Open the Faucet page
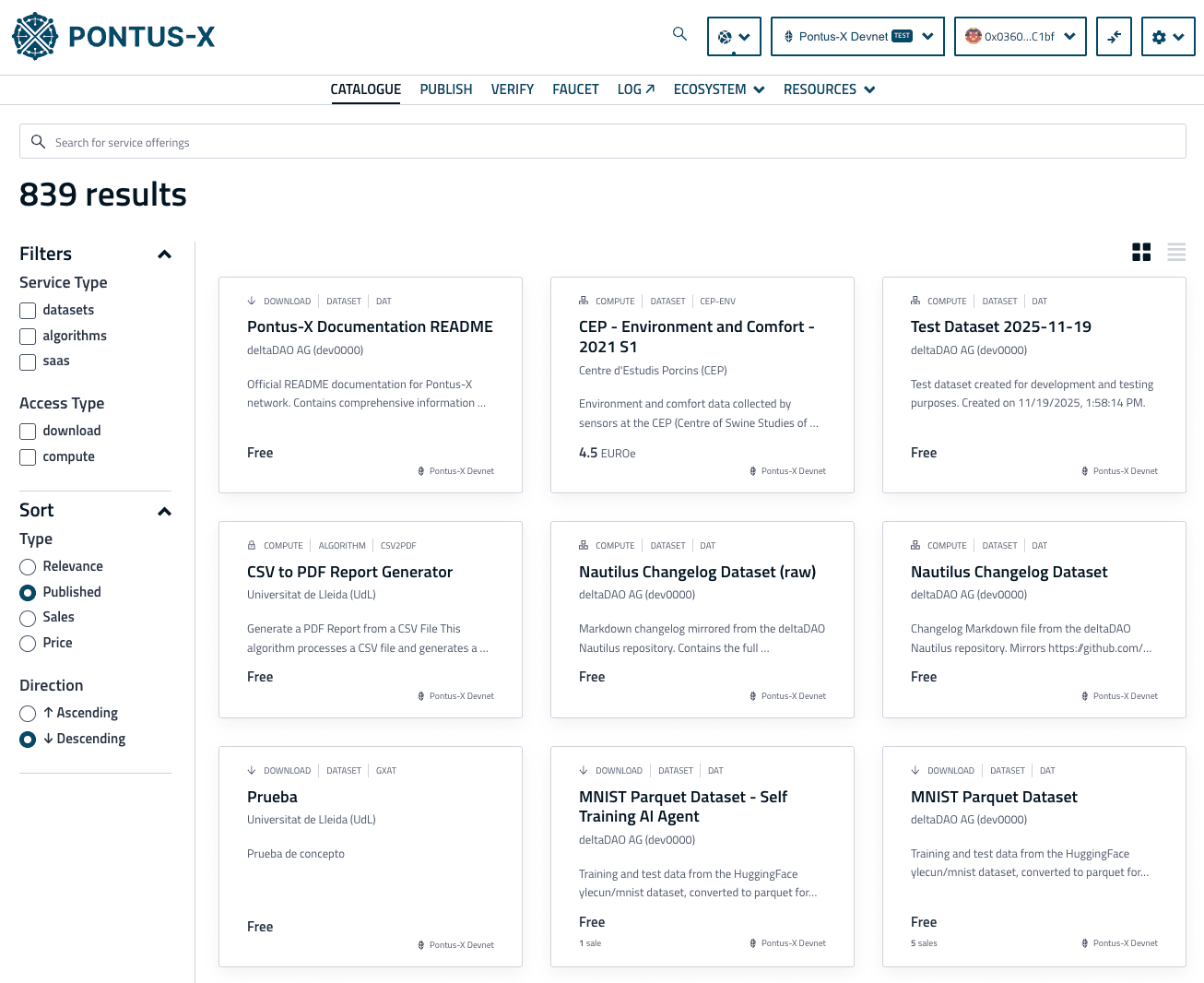 tap(575, 89)
